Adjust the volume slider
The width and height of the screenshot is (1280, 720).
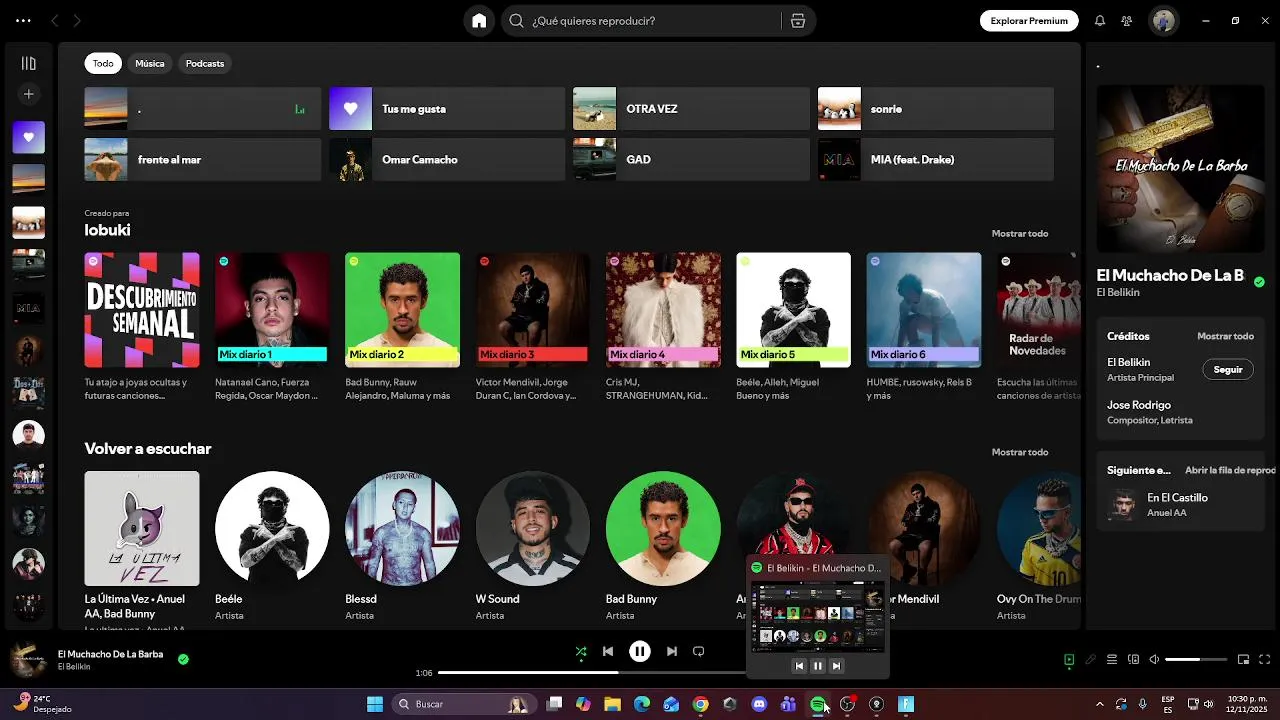[x=1196, y=660]
